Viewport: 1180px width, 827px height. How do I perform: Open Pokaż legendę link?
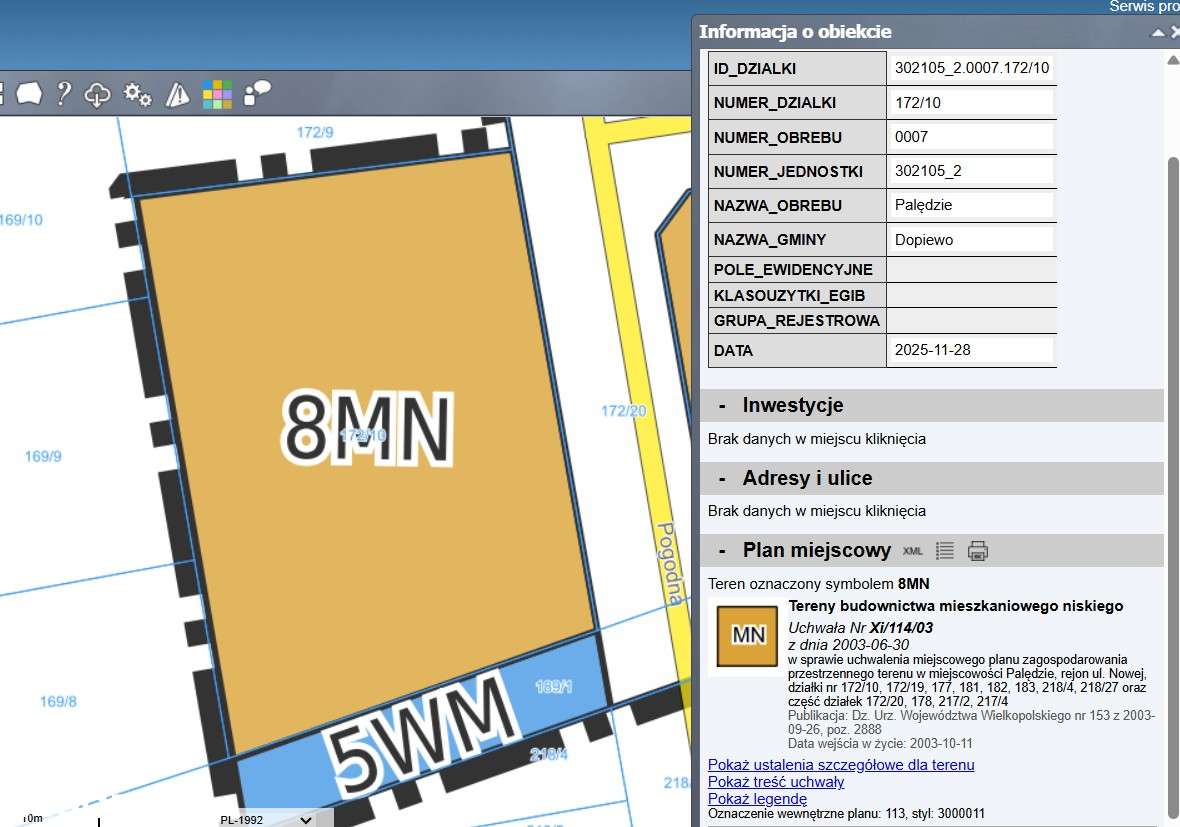(757, 798)
